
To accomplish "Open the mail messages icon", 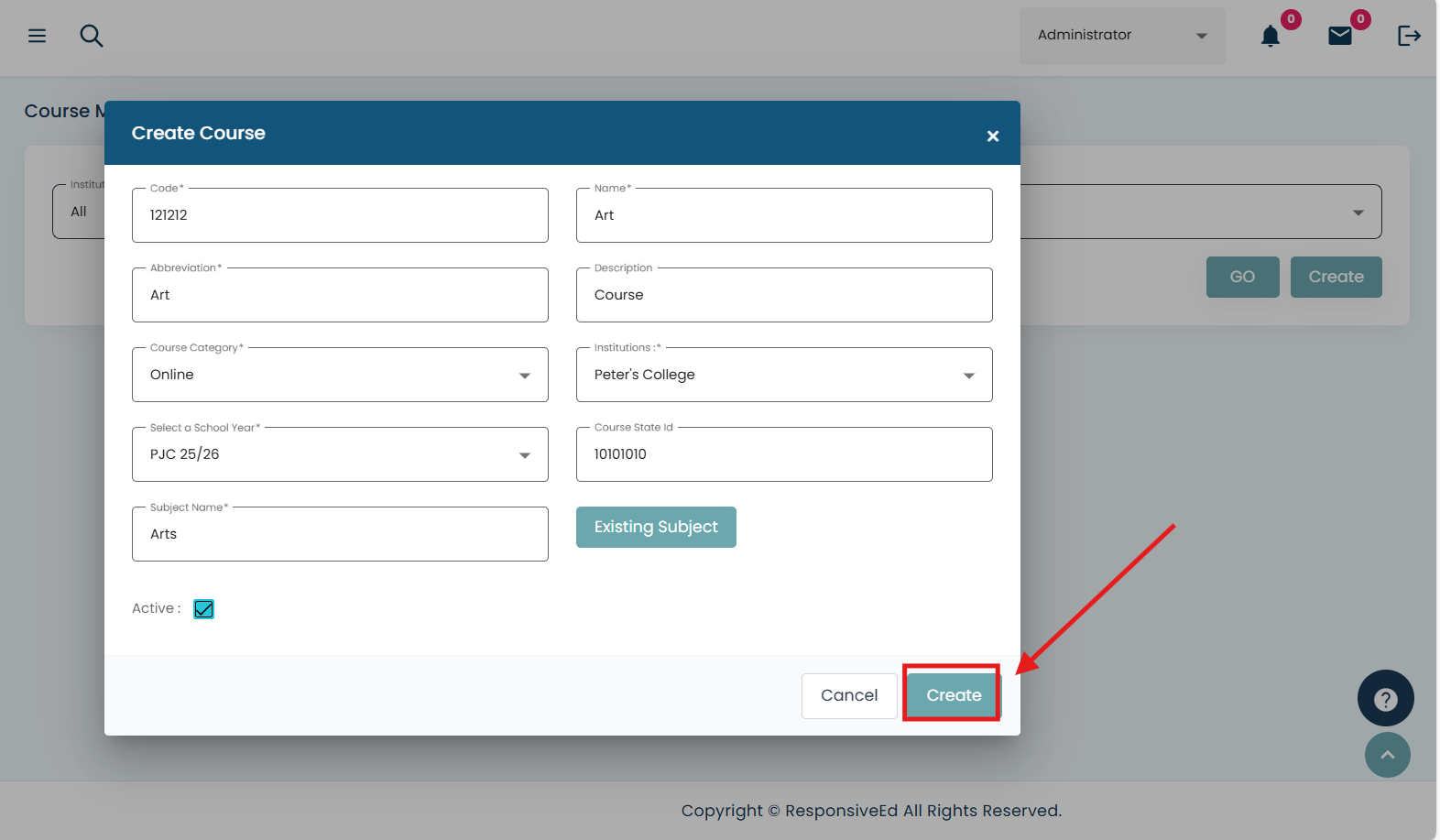I will point(1339,36).
